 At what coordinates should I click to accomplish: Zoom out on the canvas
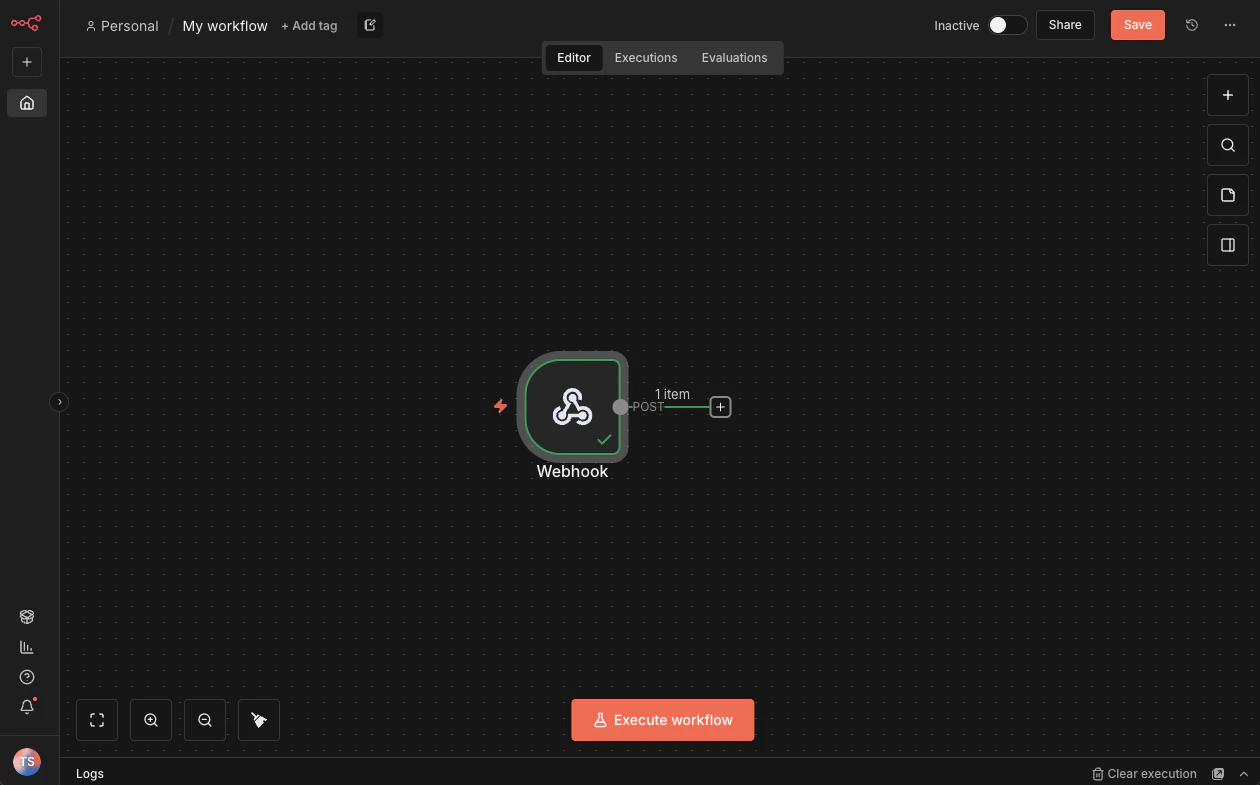coord(205,720)
